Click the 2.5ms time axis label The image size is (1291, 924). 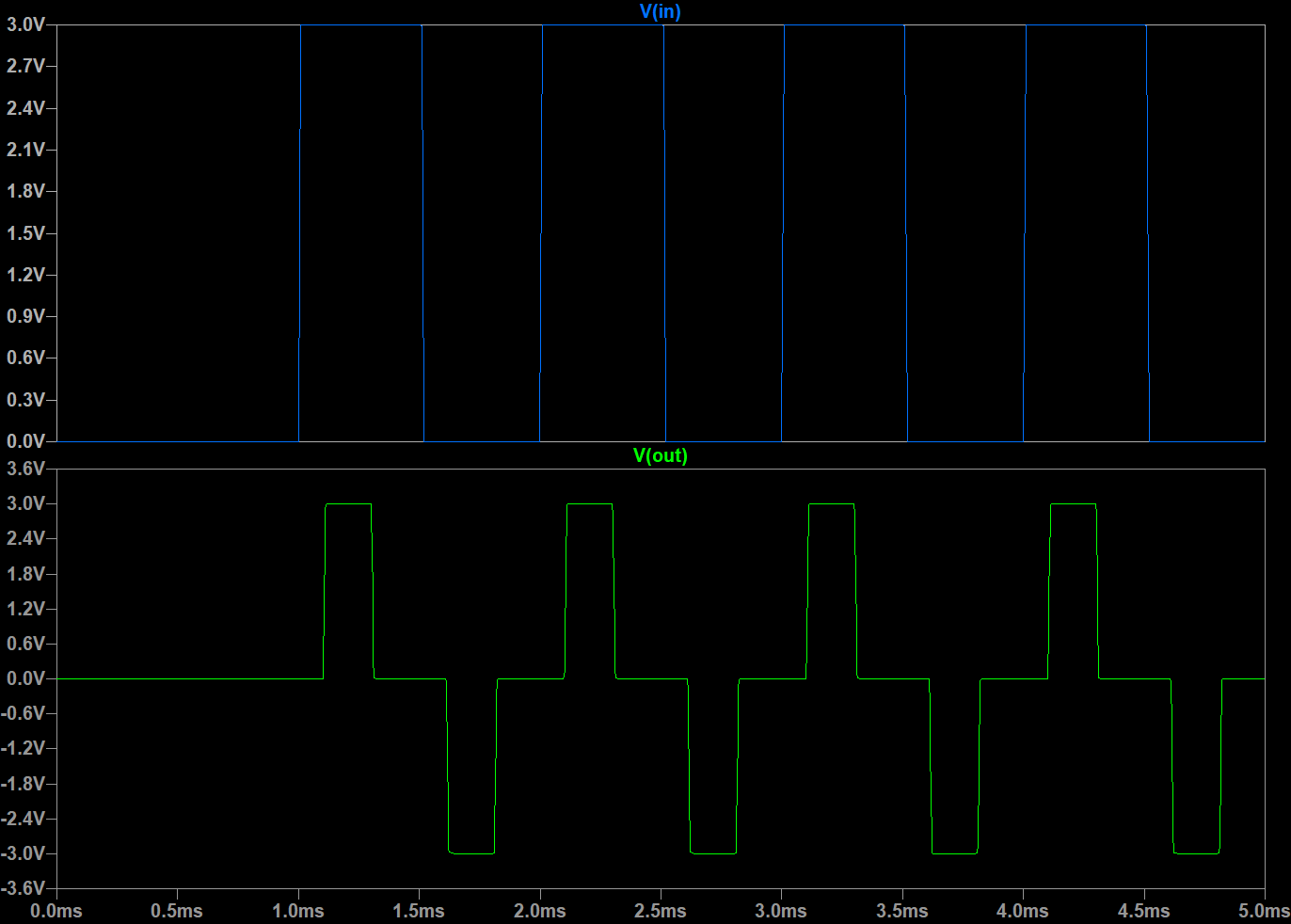point(661,911)
